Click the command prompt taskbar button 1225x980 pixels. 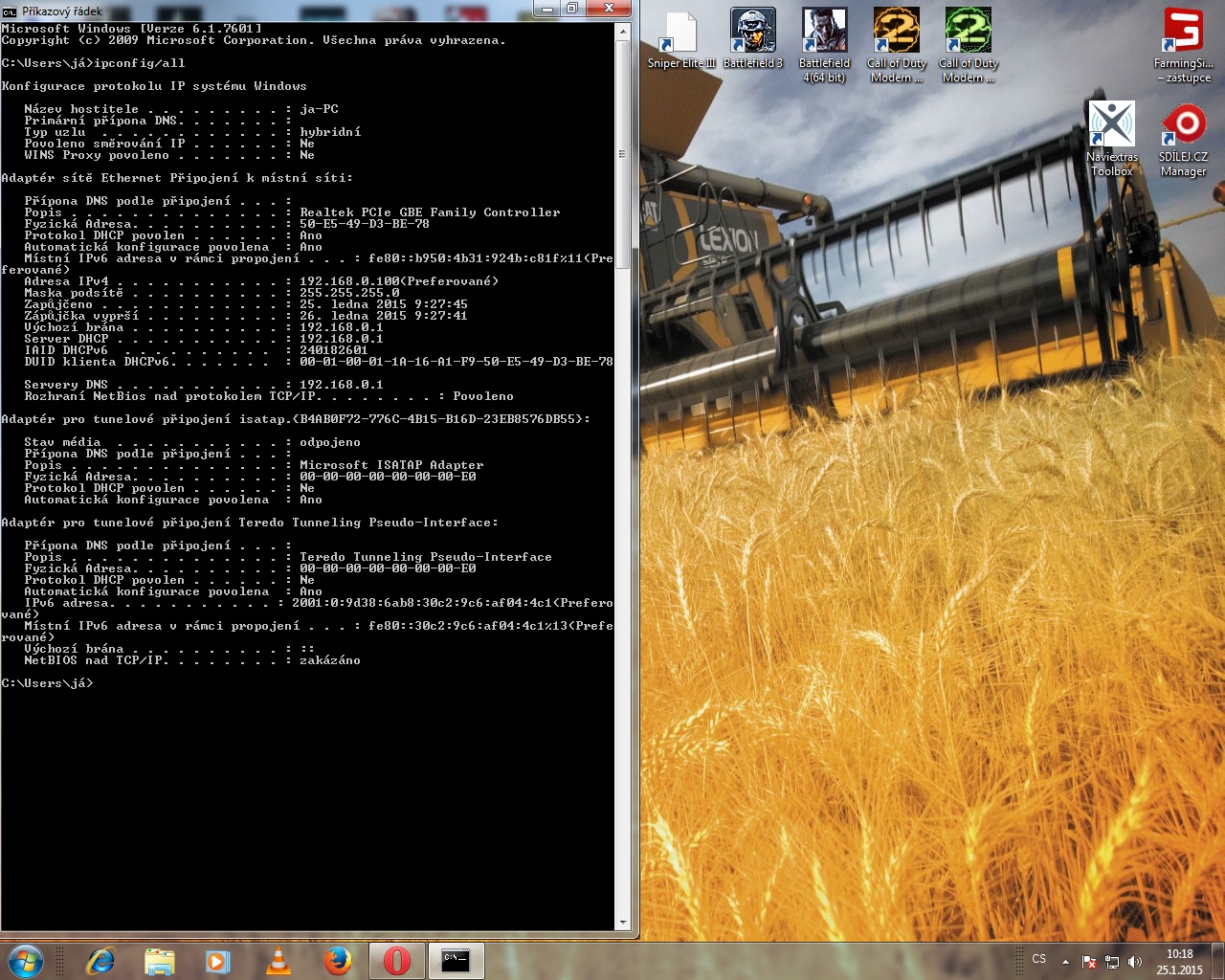[456, 961]
